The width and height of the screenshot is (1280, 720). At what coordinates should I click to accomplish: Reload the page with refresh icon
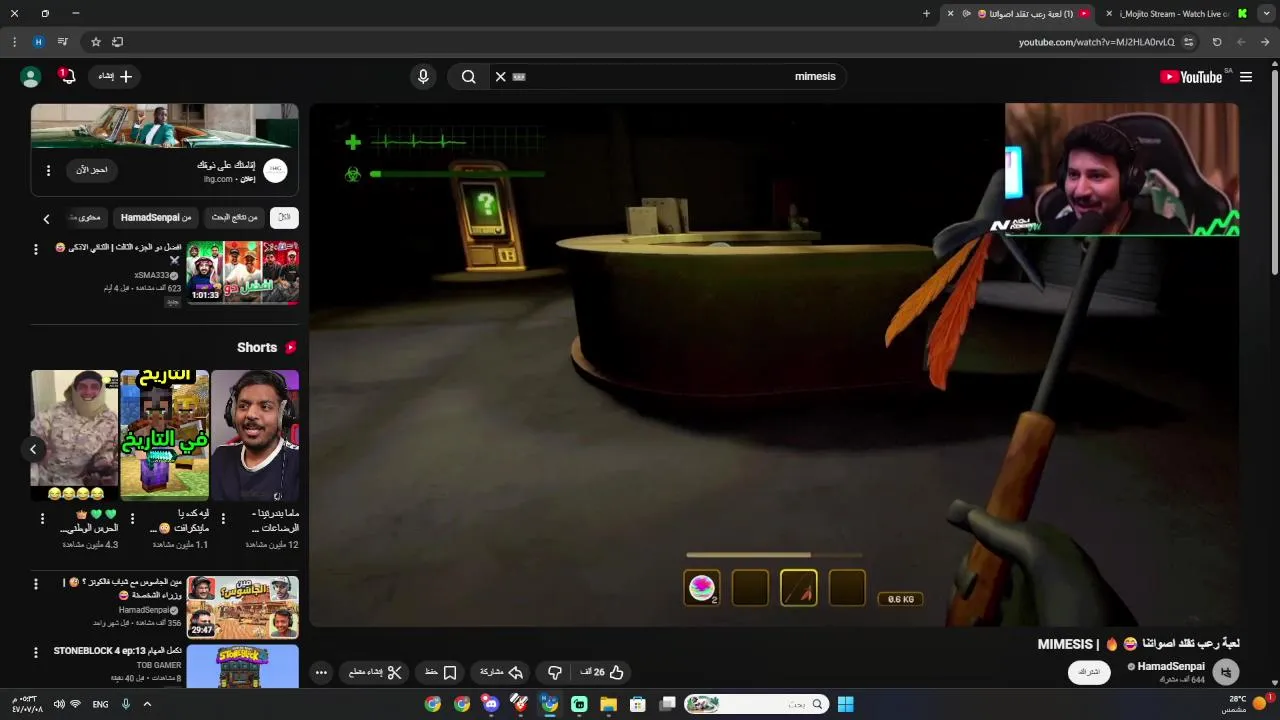tap(1217, 42)
